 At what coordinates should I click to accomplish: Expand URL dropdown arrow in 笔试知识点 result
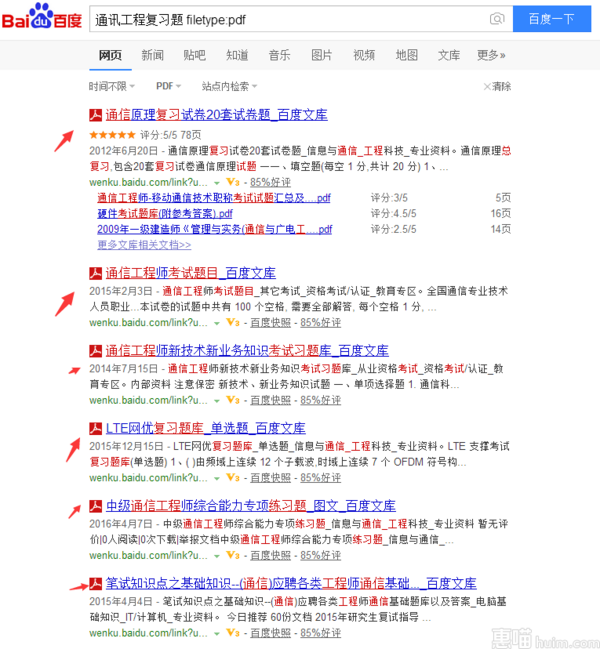coord(216,633)
